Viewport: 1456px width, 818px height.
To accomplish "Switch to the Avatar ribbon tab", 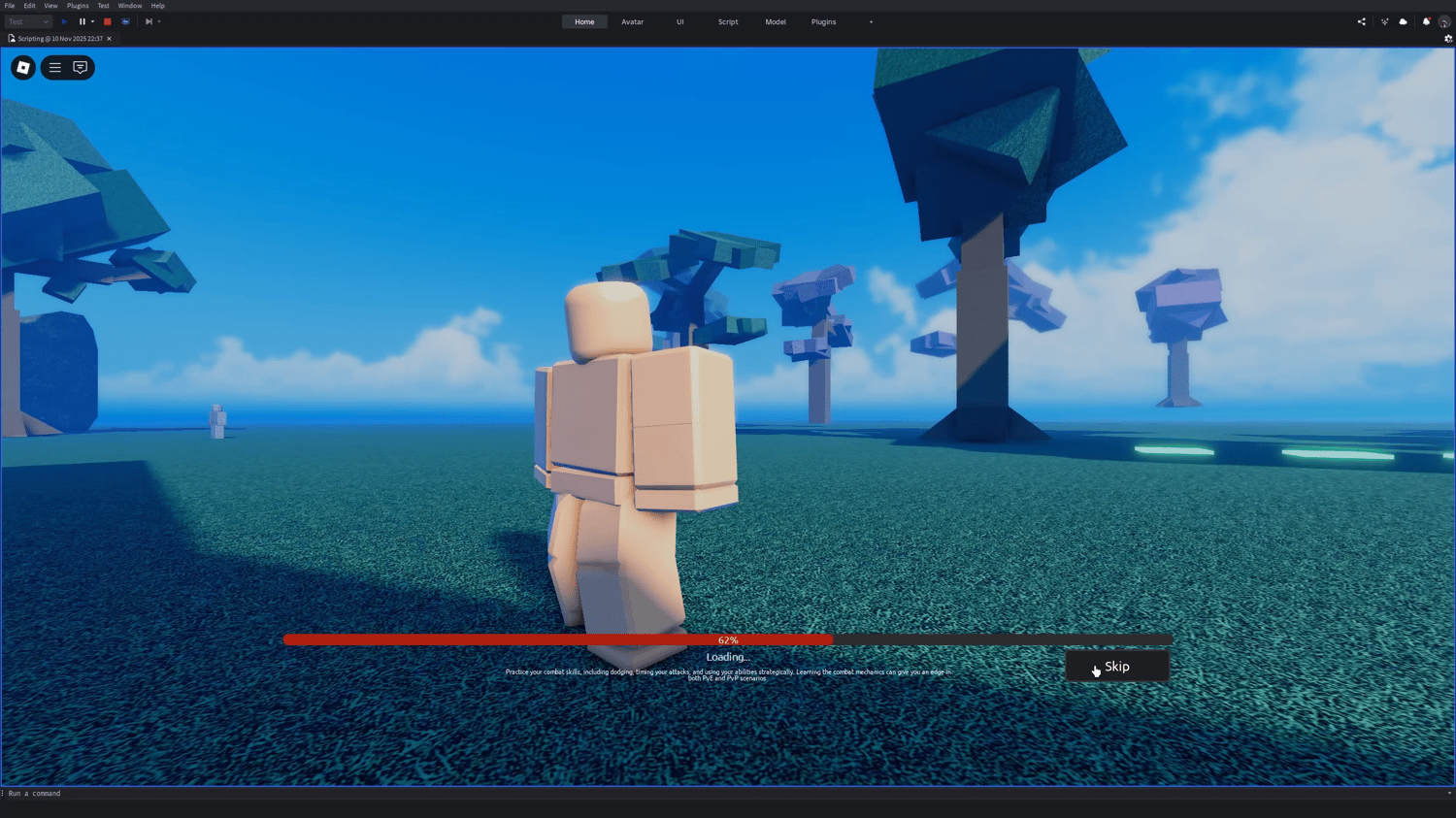I will (x=632, y=21).
